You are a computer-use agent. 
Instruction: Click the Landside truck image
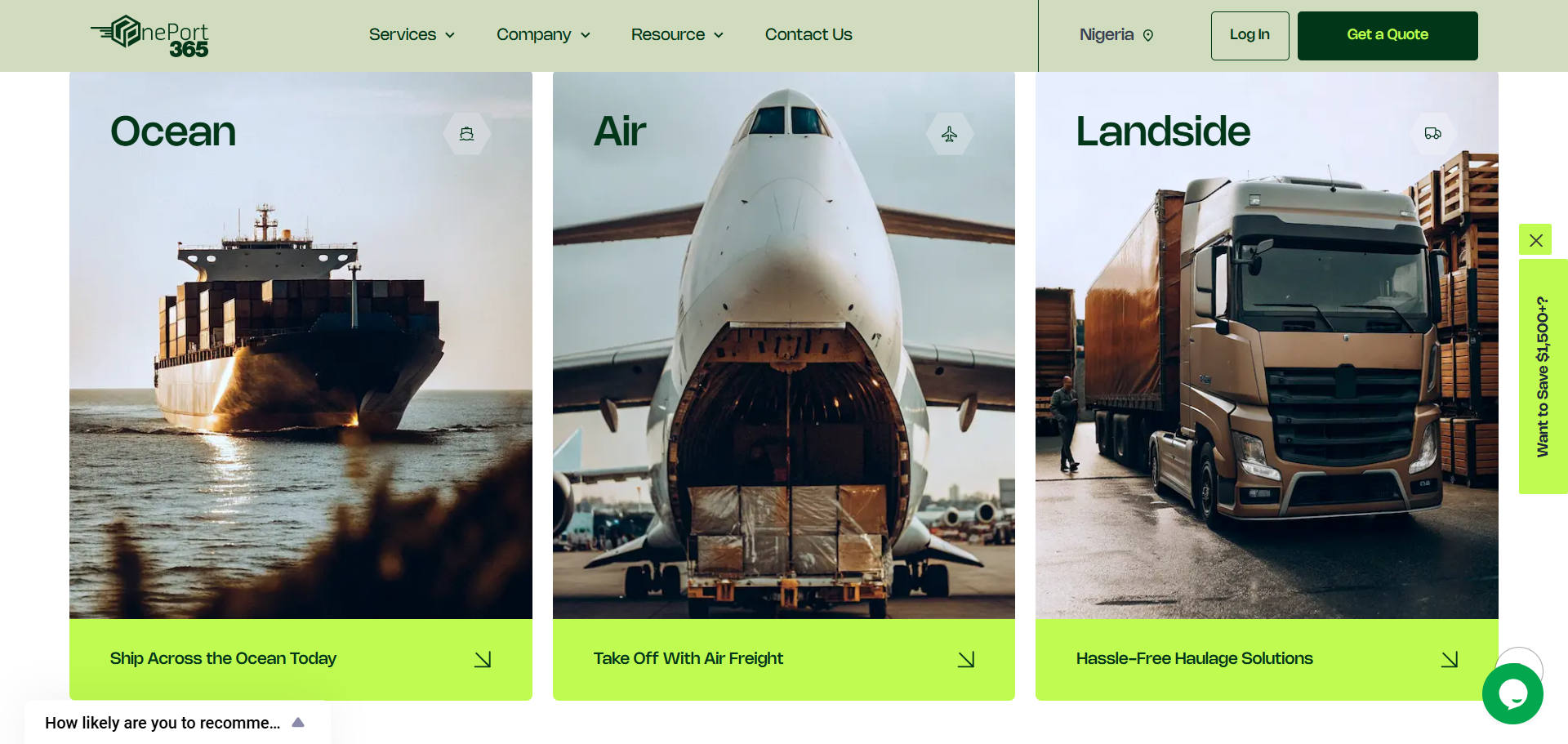point(1267,345)
